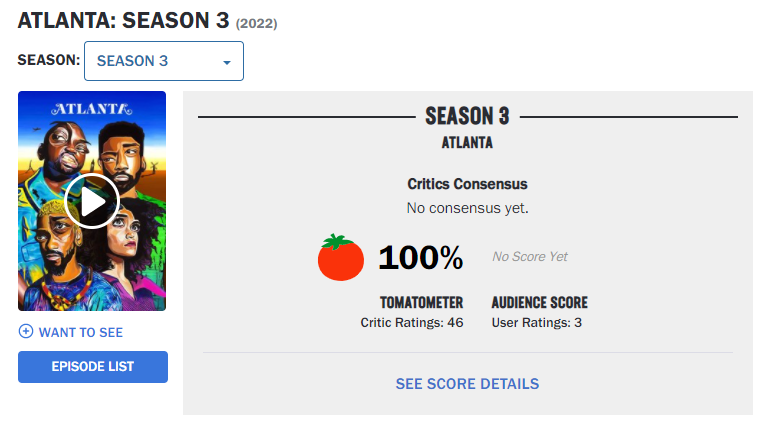Click the Season 3 heading in the score panel
The image size is (770, 422).
[467, 116]
